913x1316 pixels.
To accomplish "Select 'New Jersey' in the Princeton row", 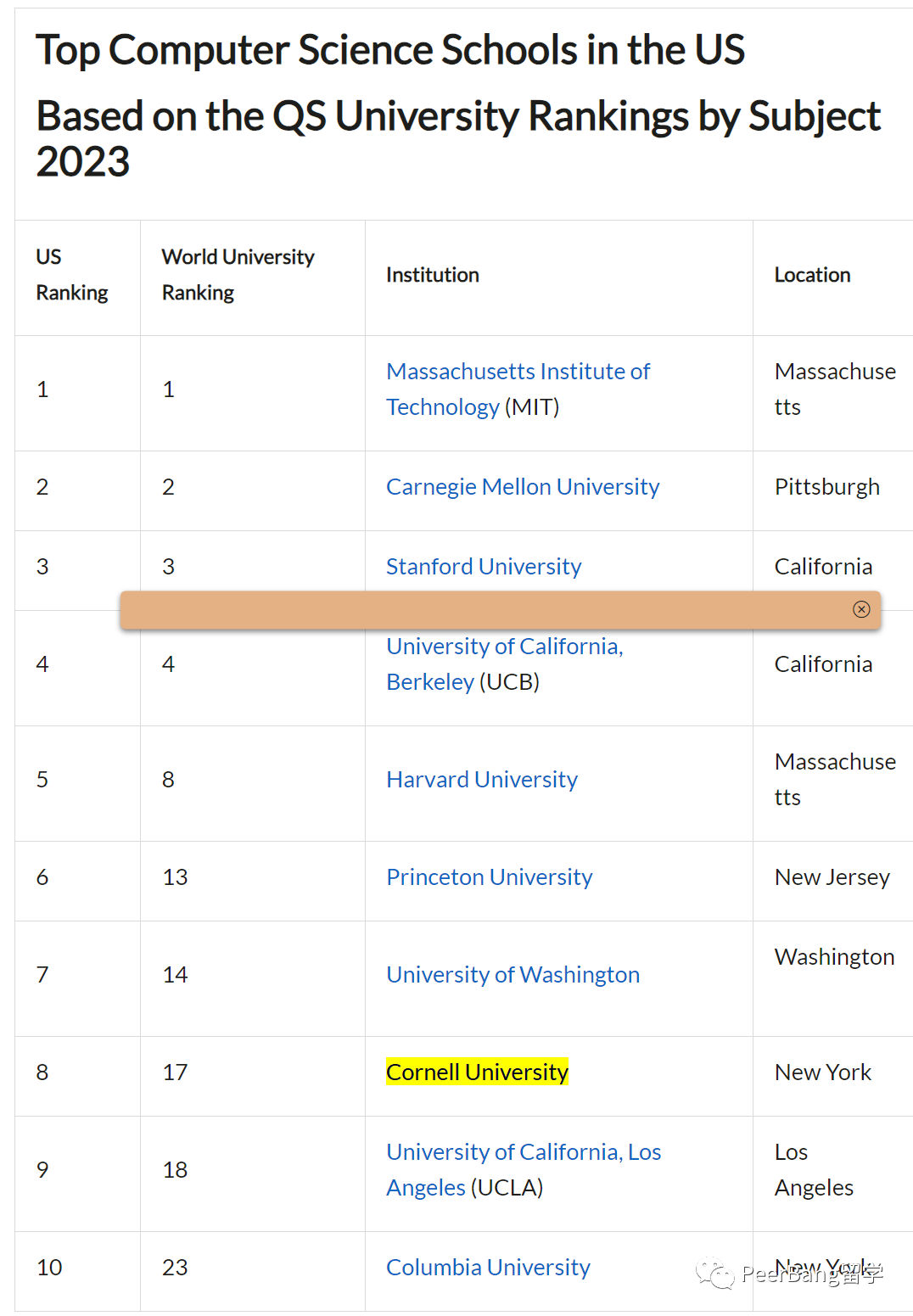I will coord(832,877).
